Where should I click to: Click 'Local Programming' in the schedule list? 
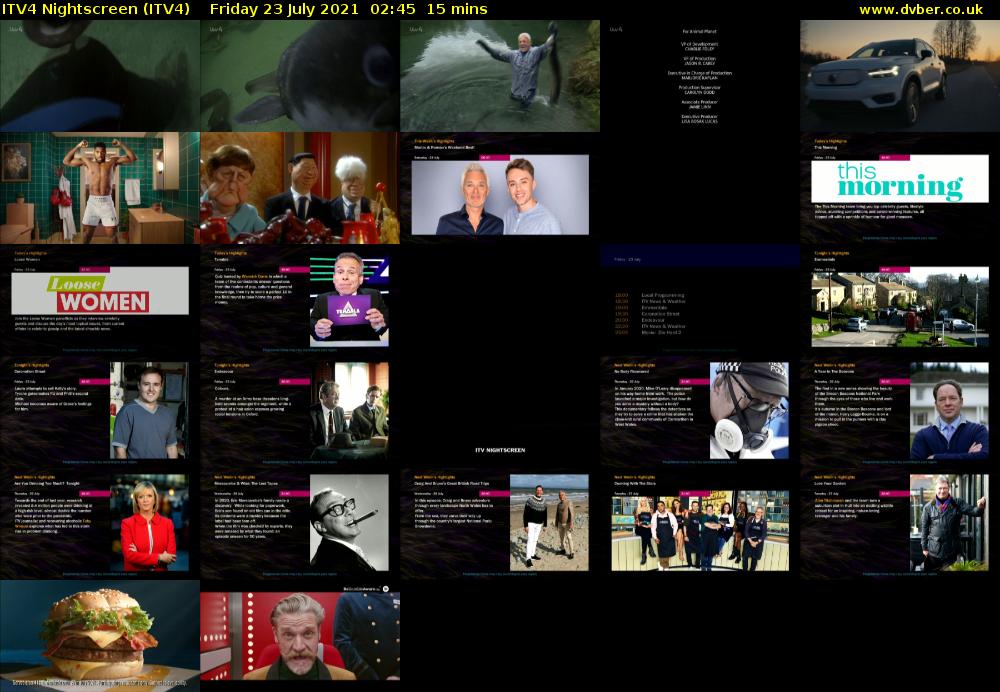tap(663, 295)
